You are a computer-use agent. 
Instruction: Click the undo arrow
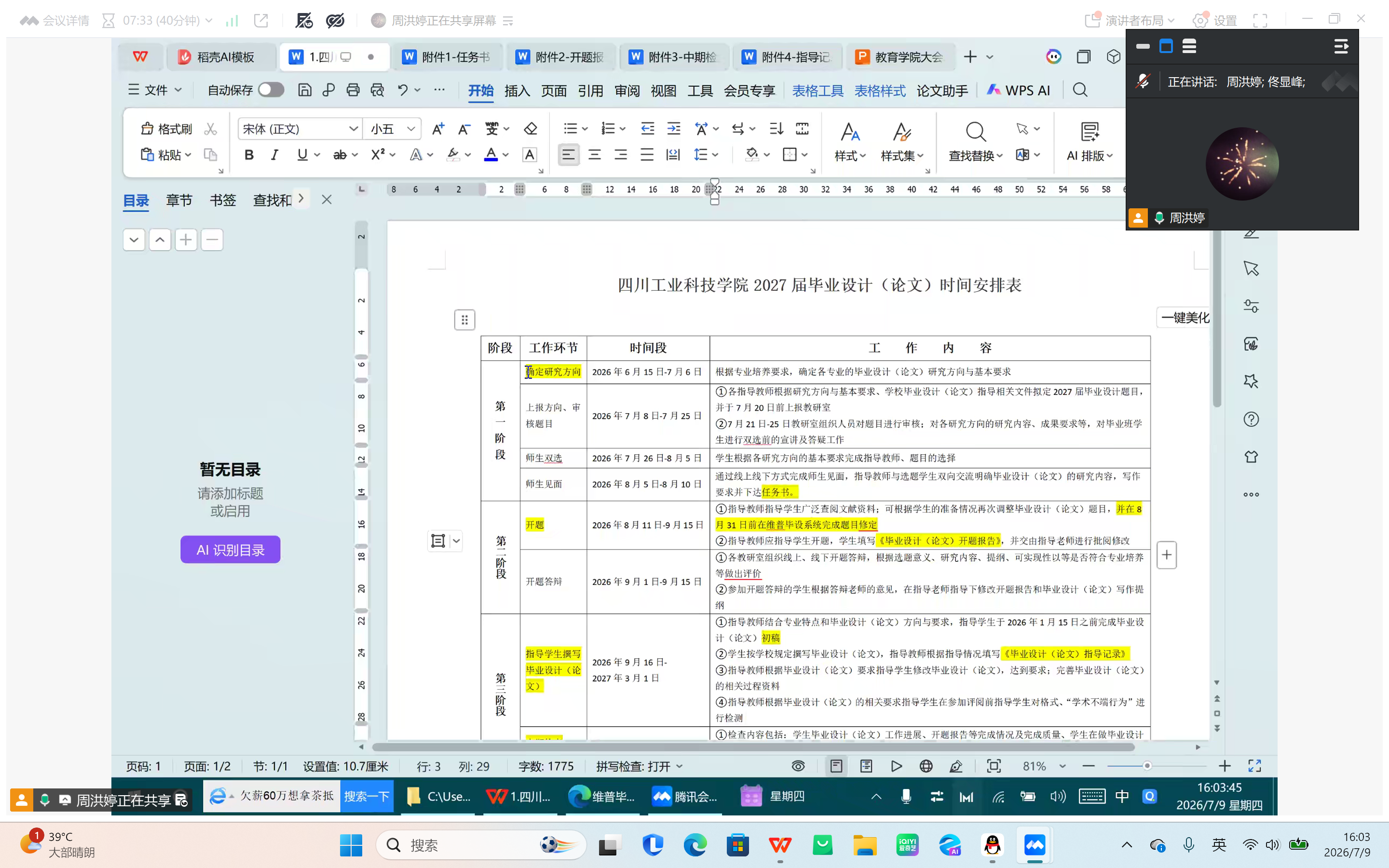point(402,90)
